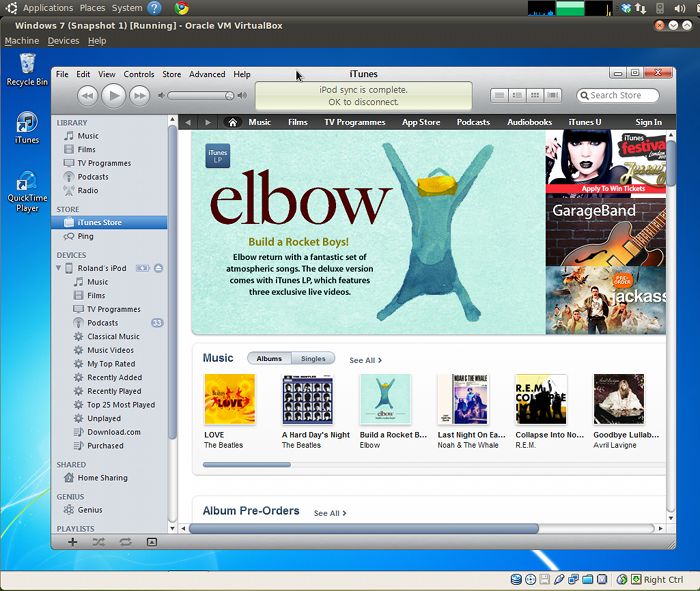Toggle repeat at bottom bar
The width and height of the screenshot is (700, 591).
(x=125, y=542)
